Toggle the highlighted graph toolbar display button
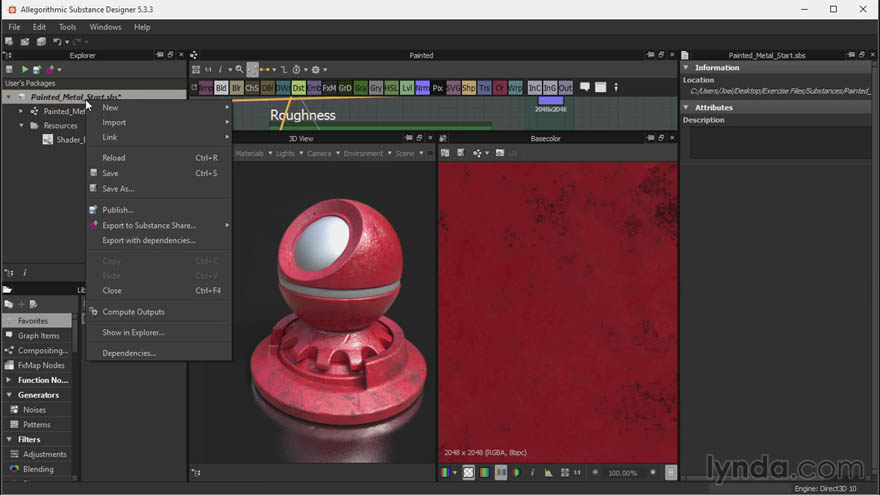The height and width of the screenshot is (495, 880). [253, 70]
